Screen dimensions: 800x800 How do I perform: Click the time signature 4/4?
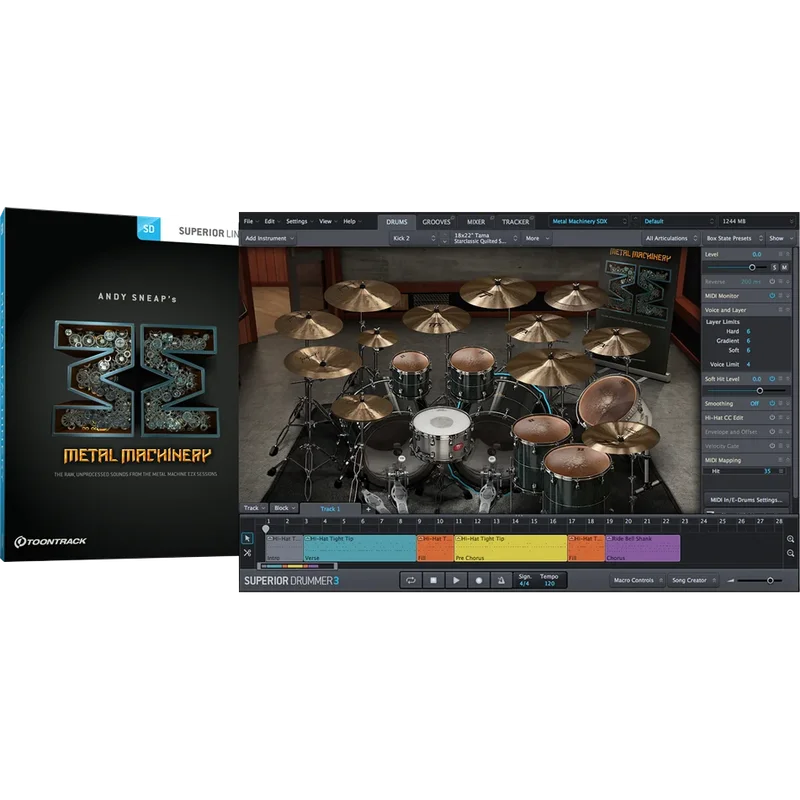click(x=524, y=584)
